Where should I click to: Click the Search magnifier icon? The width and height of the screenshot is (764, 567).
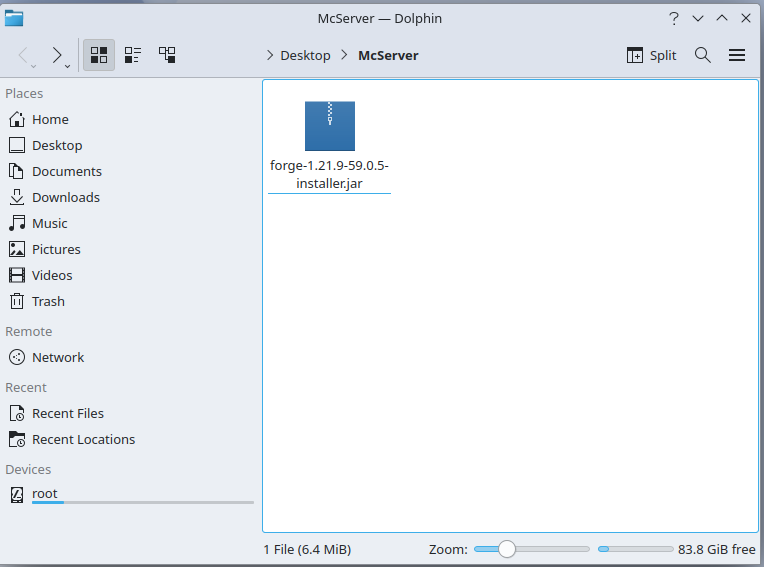pos(703,55)
